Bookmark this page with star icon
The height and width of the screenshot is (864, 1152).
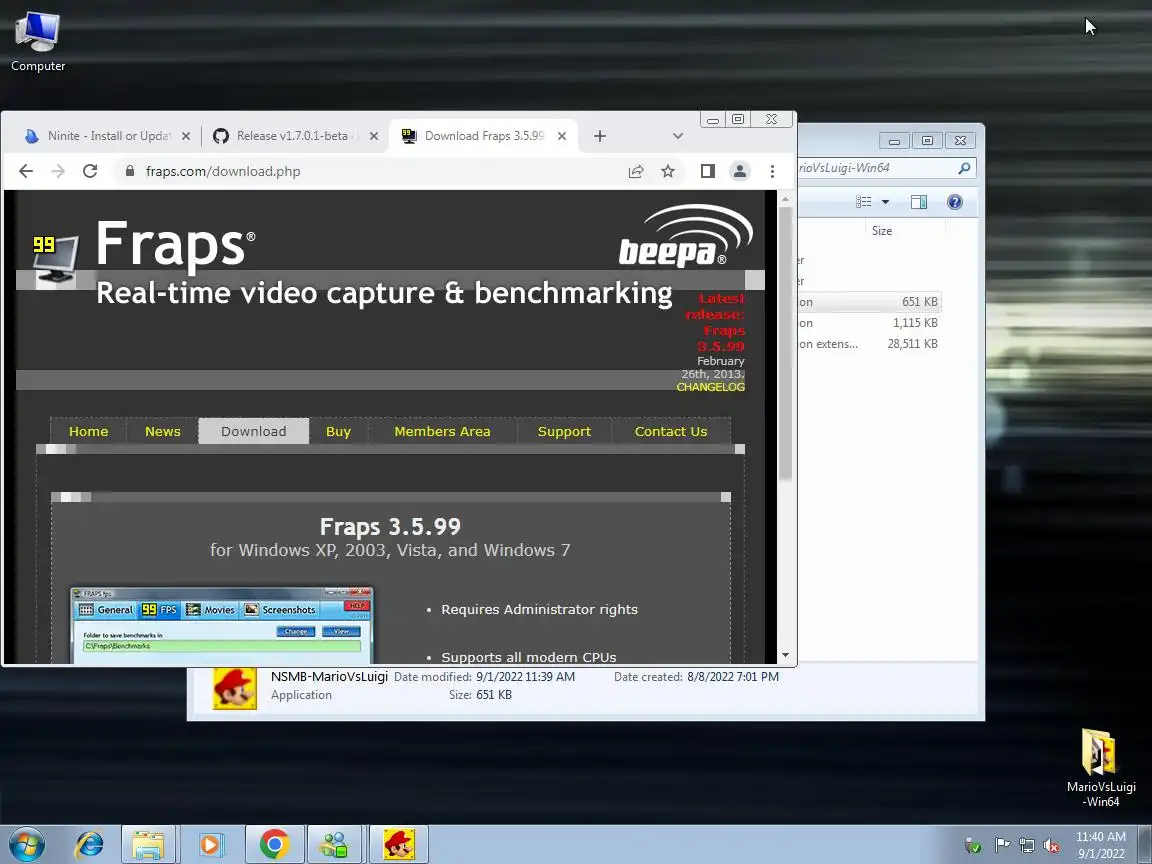(668, 171)
